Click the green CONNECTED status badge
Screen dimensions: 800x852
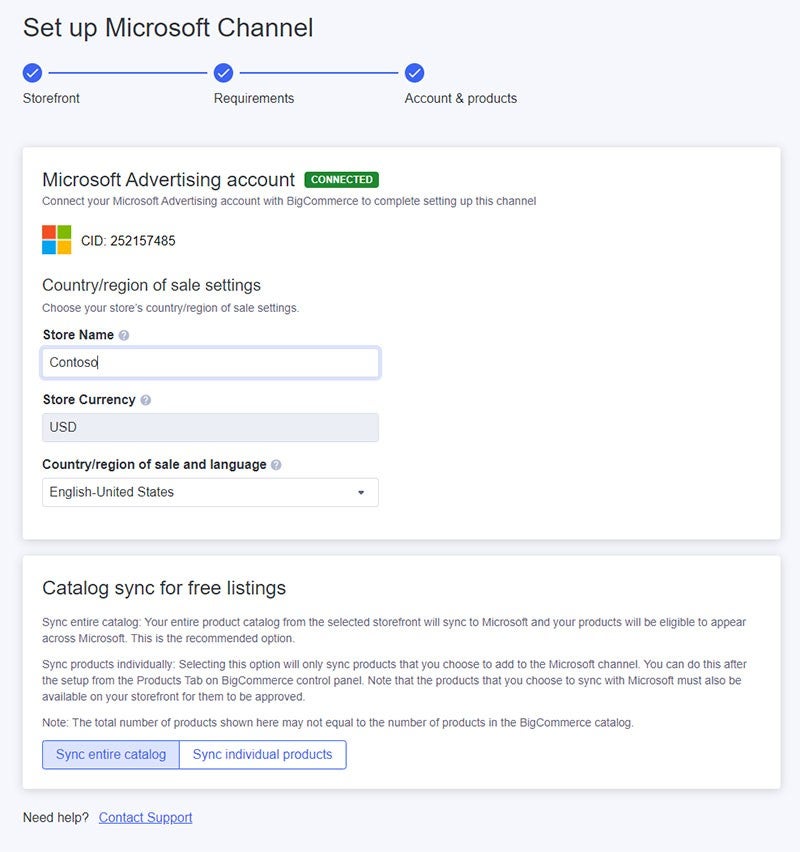(341, 180)
